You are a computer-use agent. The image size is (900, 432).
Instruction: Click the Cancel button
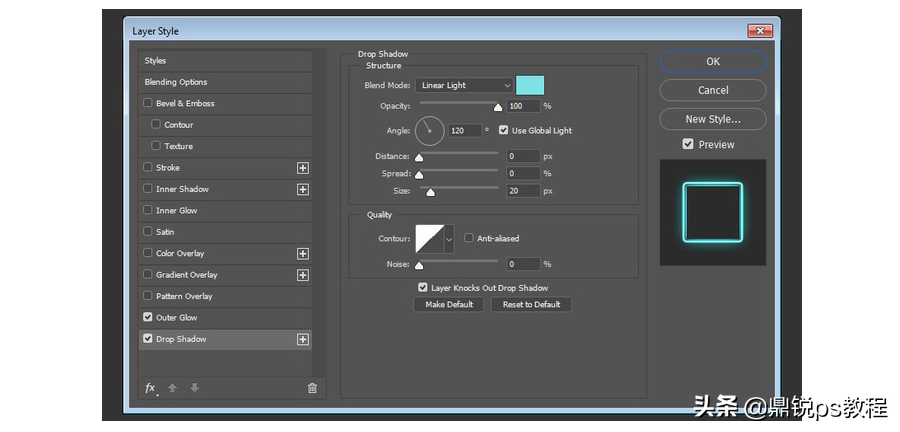pyautogui.click(x=713, y=90)
